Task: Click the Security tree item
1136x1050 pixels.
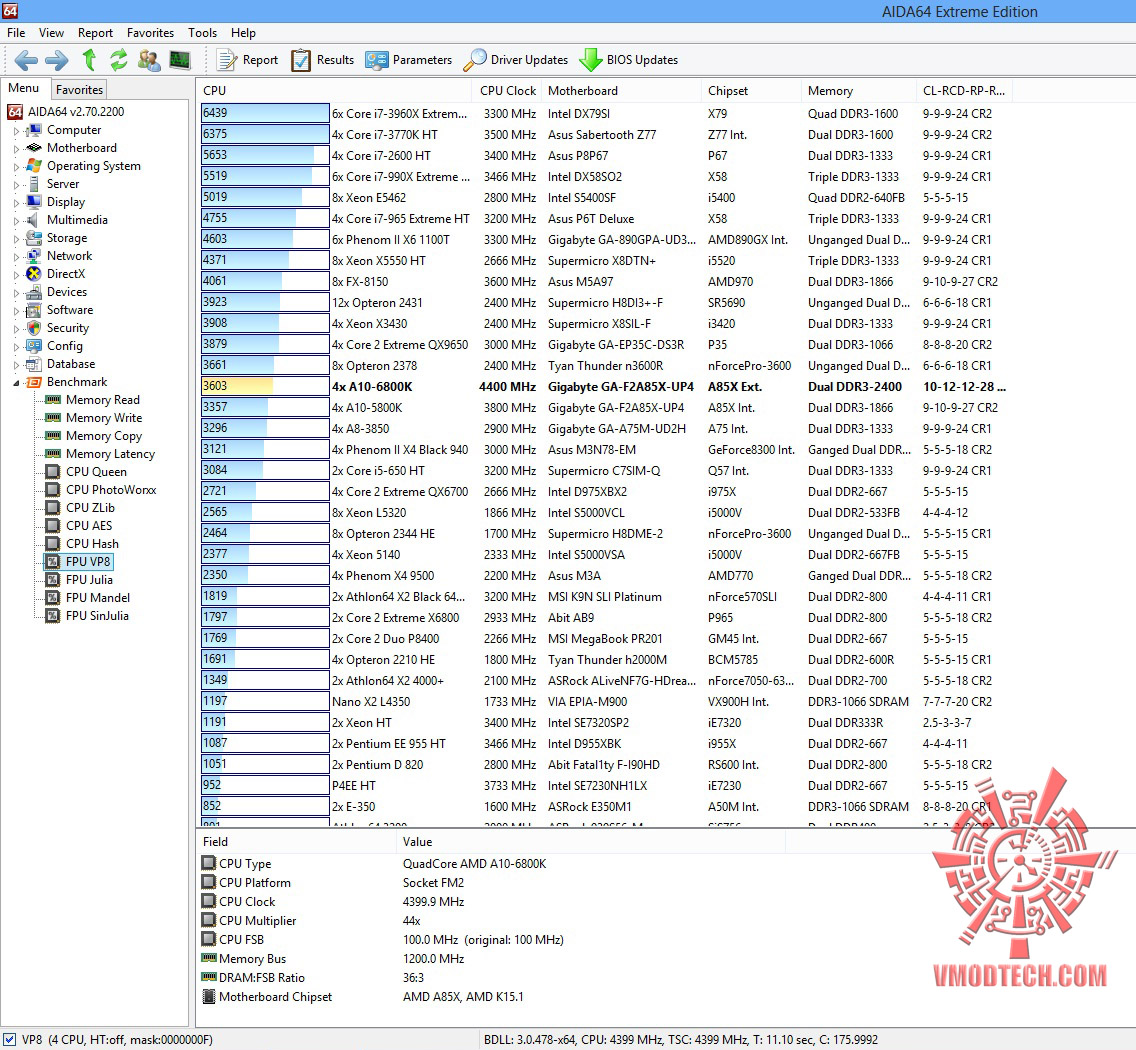Action: (x=58, y=328)
